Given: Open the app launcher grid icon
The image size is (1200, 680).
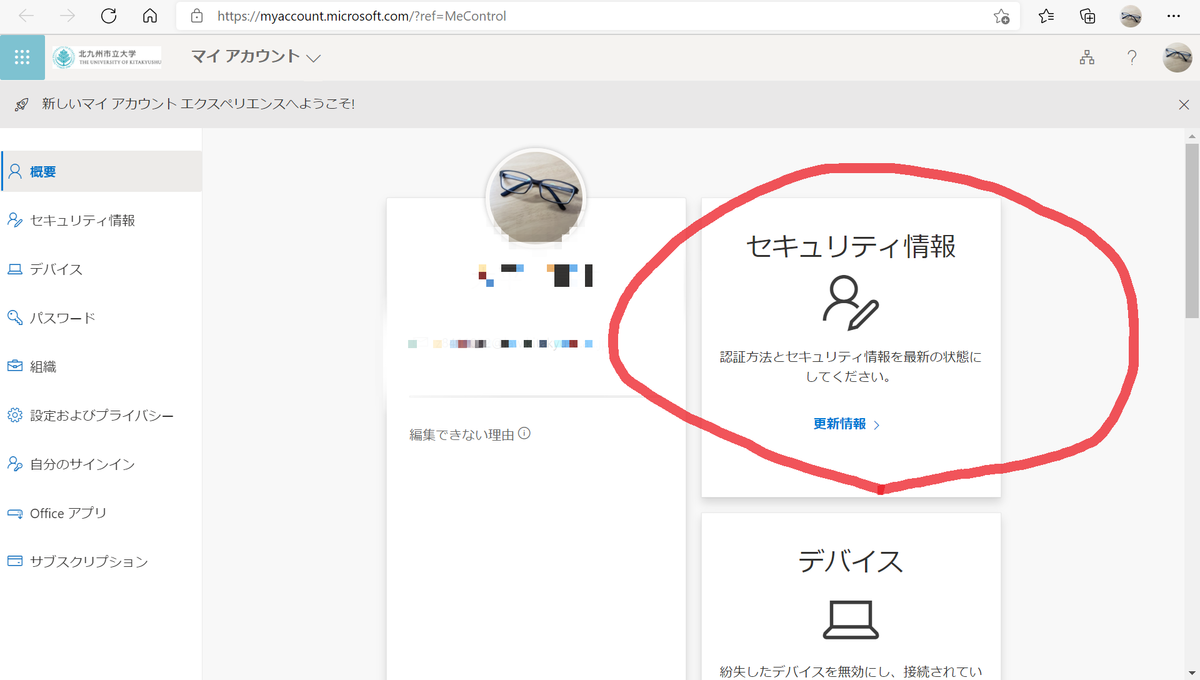Looking at the screenshot, I should [22, 57].
